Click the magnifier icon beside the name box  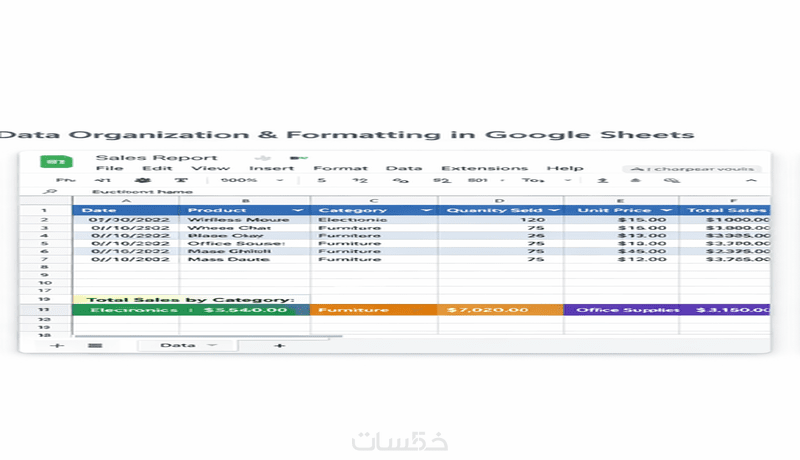point(49,191)
